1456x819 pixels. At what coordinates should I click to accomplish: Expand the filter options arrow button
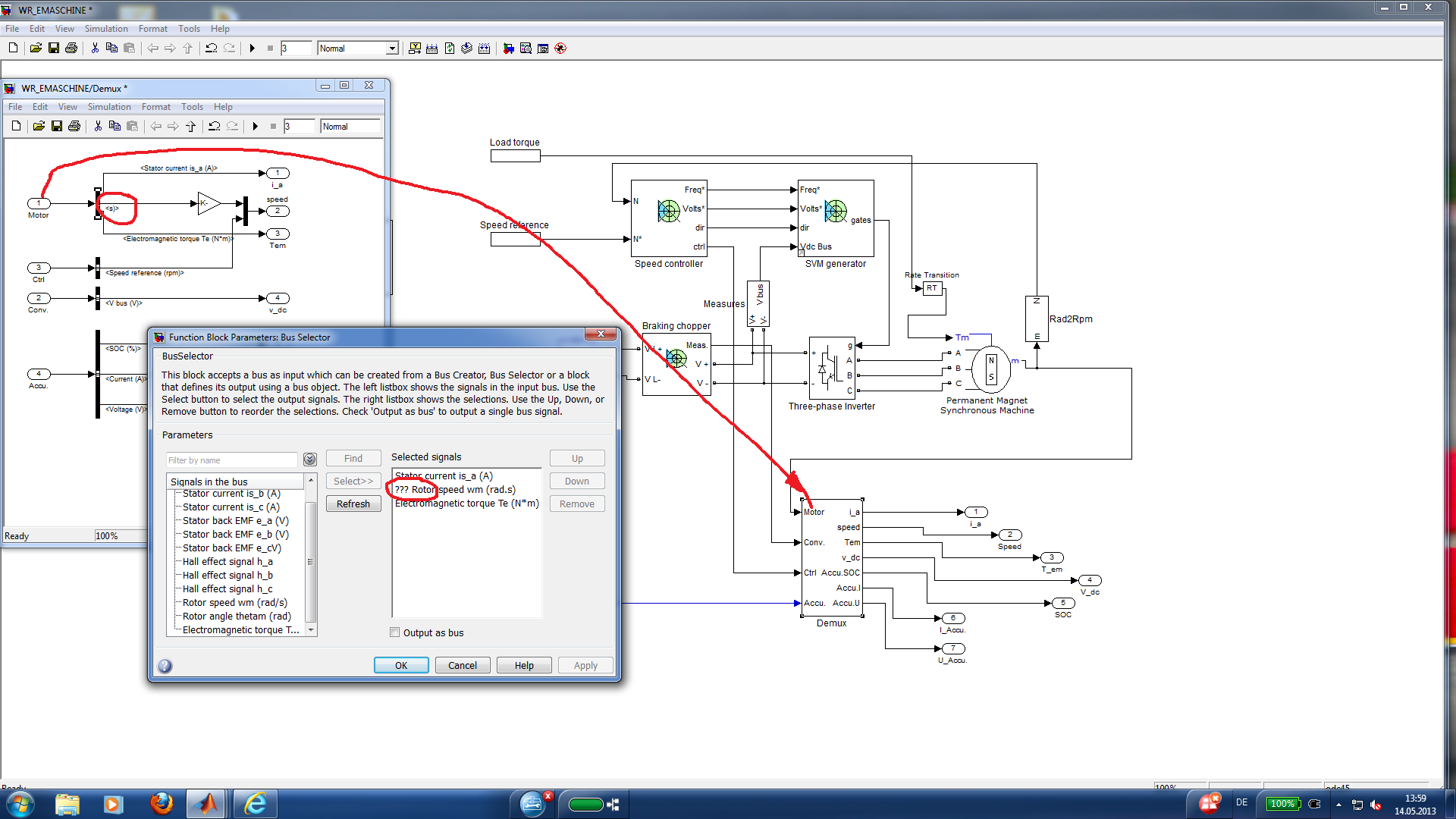[309, 460]
